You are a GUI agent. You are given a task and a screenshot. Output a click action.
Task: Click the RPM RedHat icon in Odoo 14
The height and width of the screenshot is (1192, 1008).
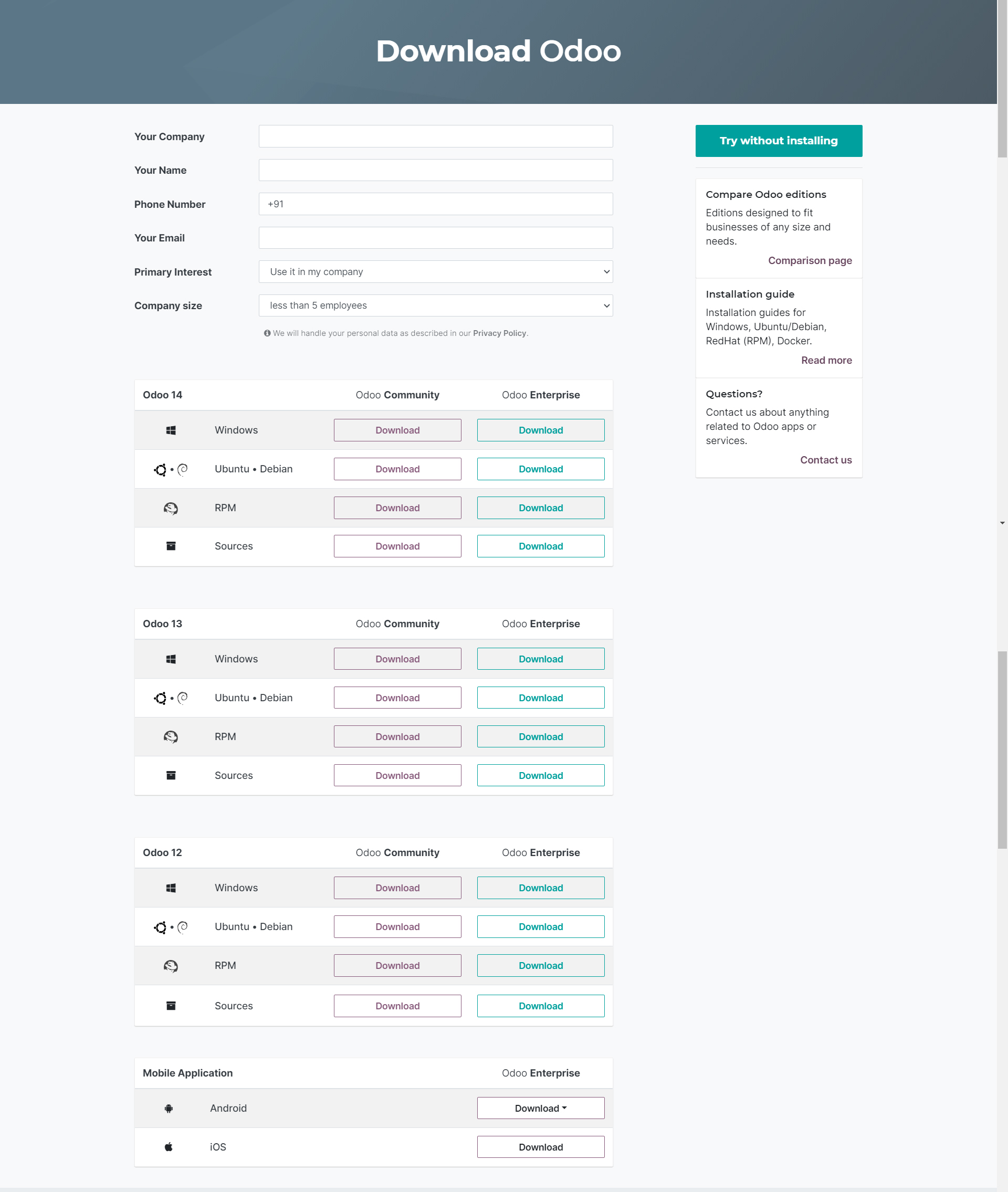[x=171, y=508]
